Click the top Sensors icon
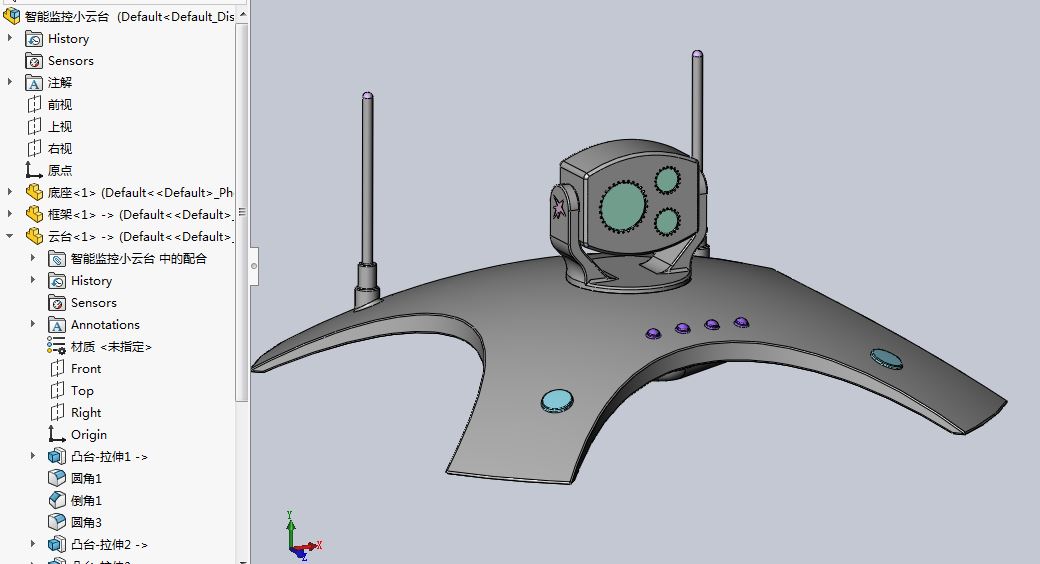 tap(34, 61)
